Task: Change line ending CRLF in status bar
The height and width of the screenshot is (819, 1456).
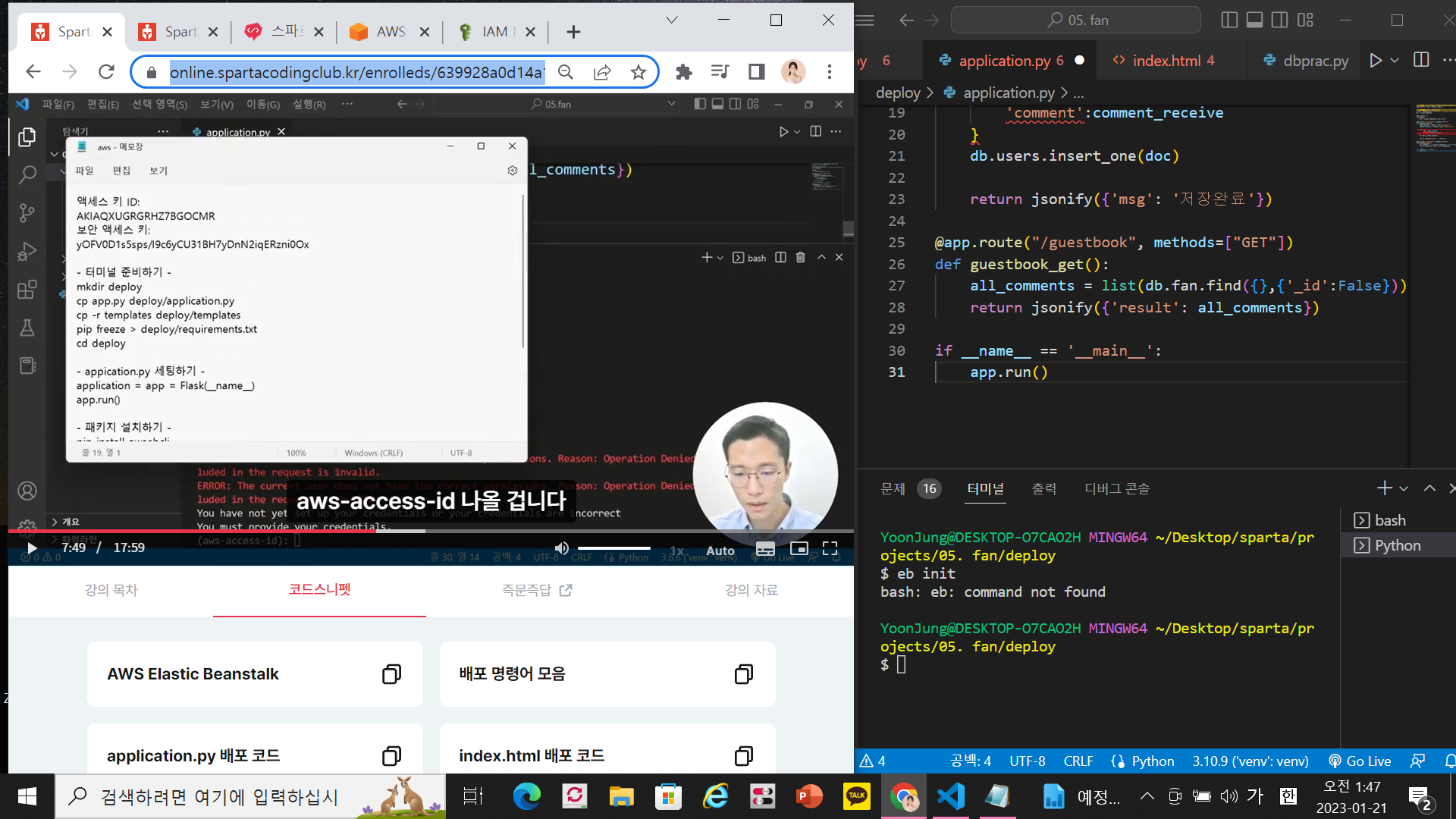Action: [1078, 761]
